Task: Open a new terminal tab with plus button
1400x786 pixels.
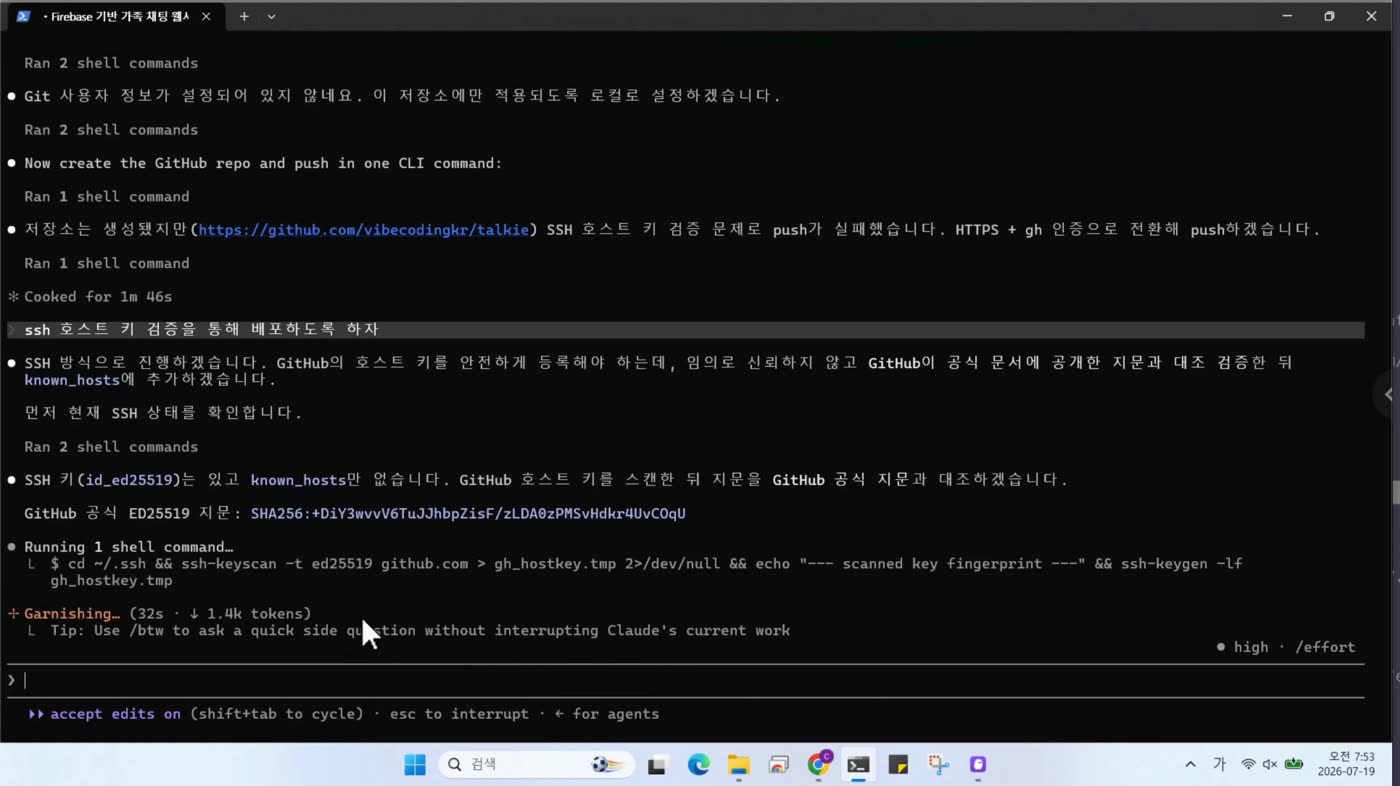Action: pos(244,16)
